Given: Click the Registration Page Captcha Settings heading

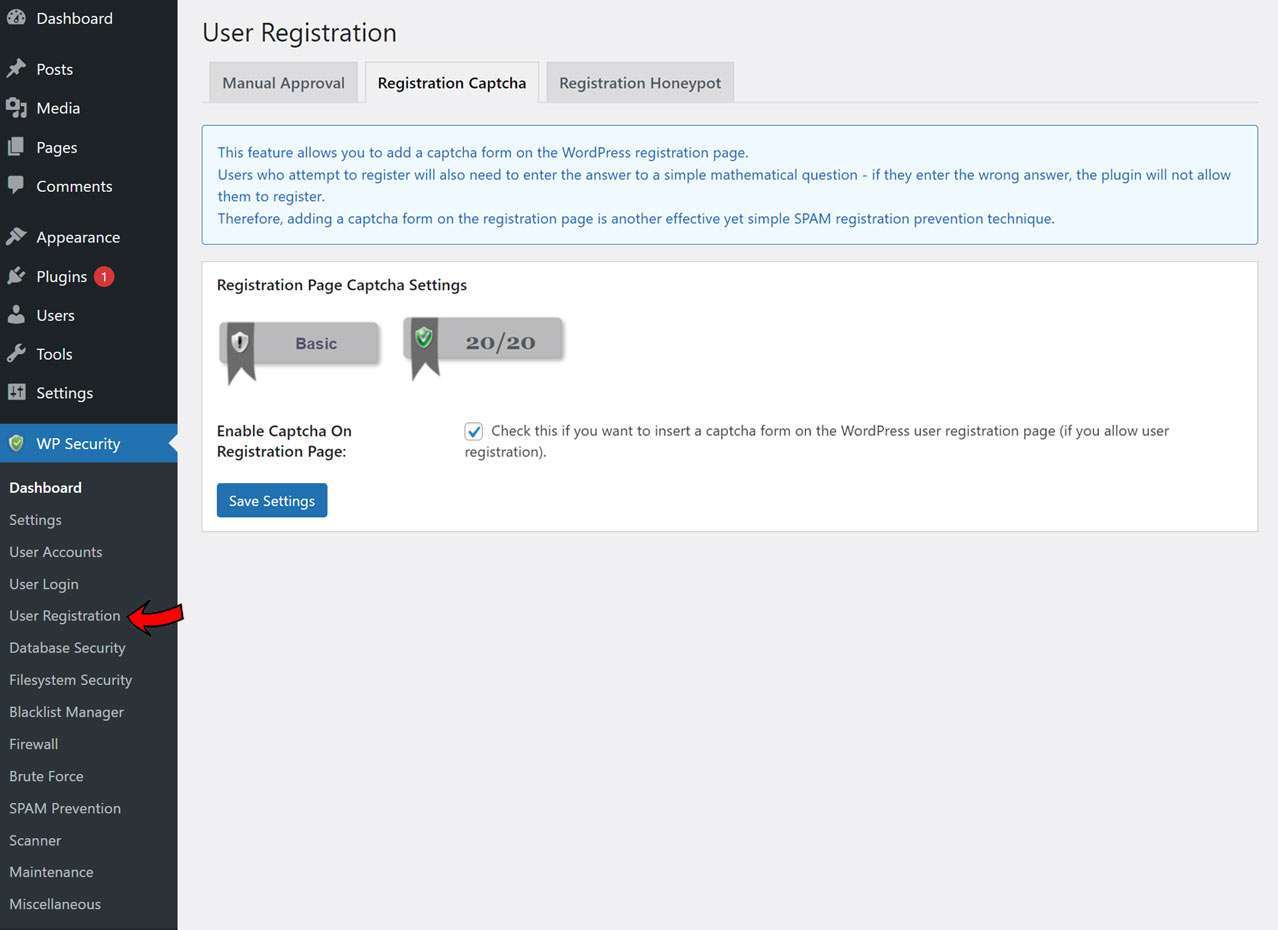Looking at the screenshot, I should click(342, 285).
